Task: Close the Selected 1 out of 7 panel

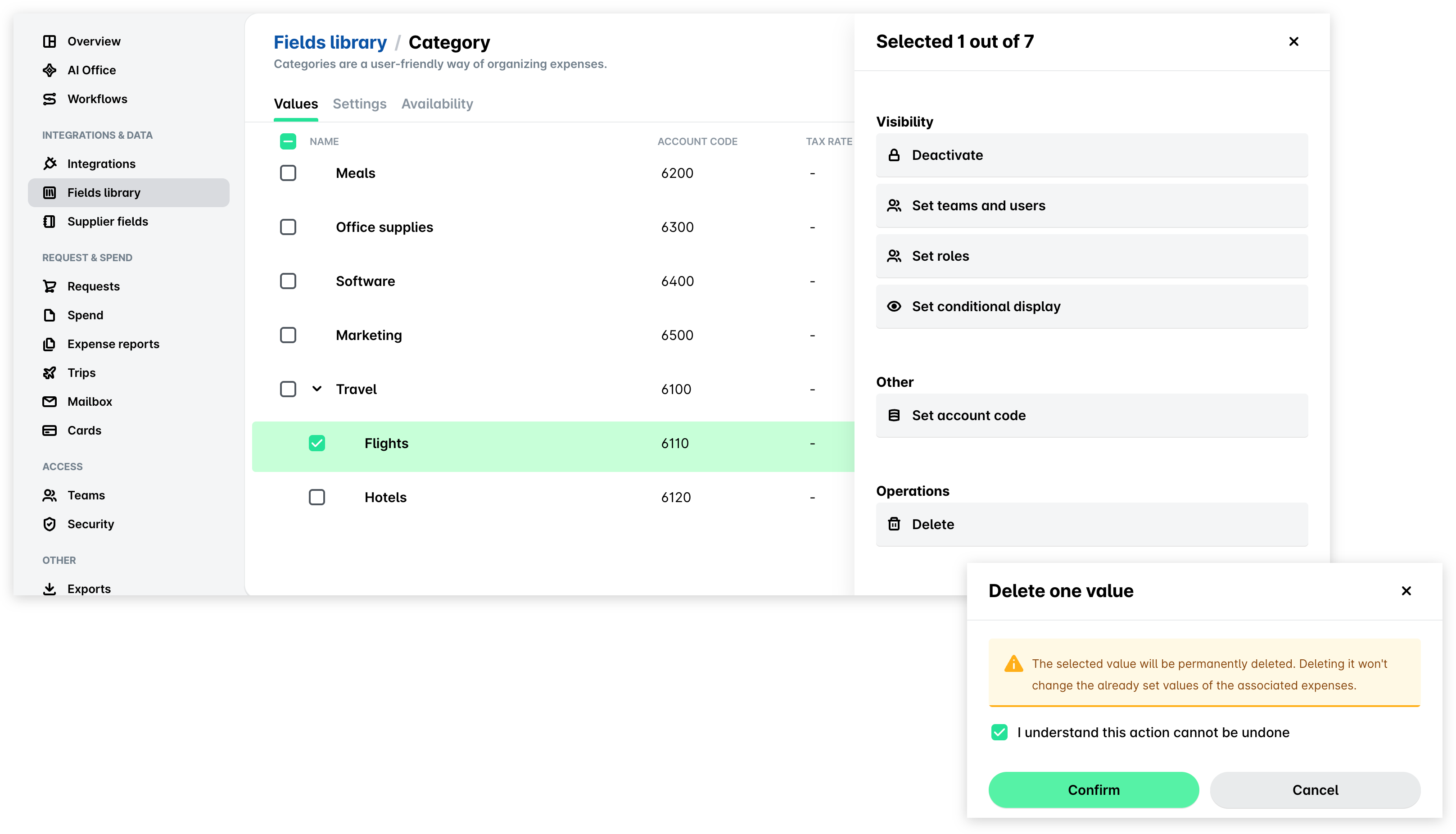Action: point(1293,41)
